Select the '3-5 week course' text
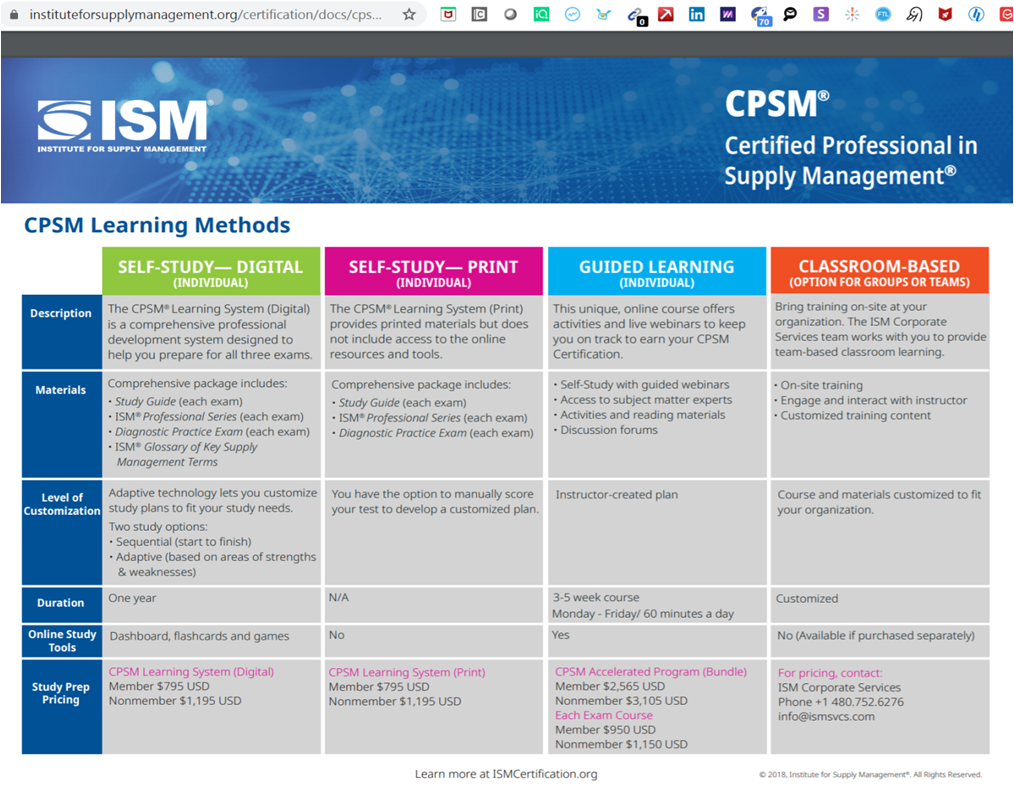The width and height of the screenshot is (1014, 791). [596, 598]
